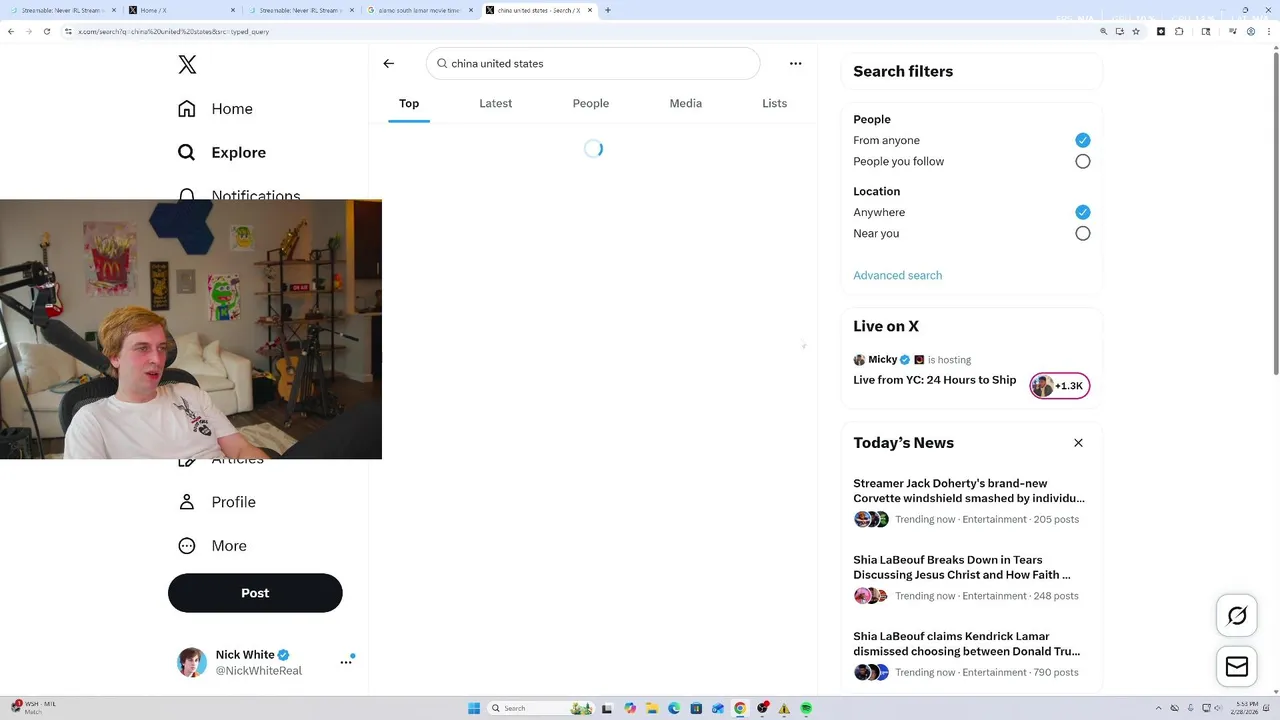1280x720 pixels.
Task: Open Shia LaBeouf Breaks Down in Tears story
Action: click(962, 567)
